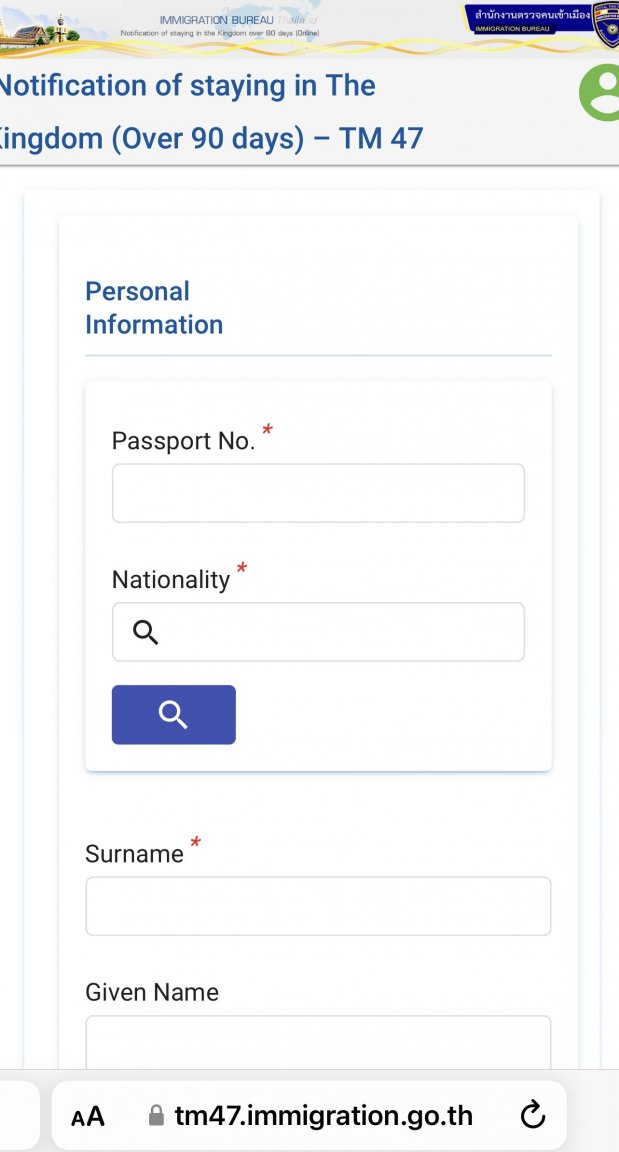This screenshot has height=1152, width=619.
Task: Open the Nationality search dropdown
Action: pos(340,632)
